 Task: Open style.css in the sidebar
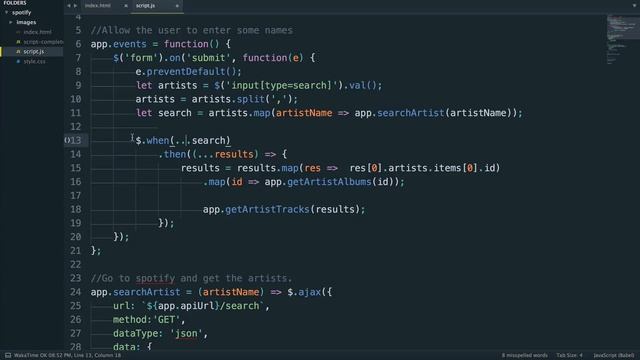pyautogui.click(x=34, y=62)
